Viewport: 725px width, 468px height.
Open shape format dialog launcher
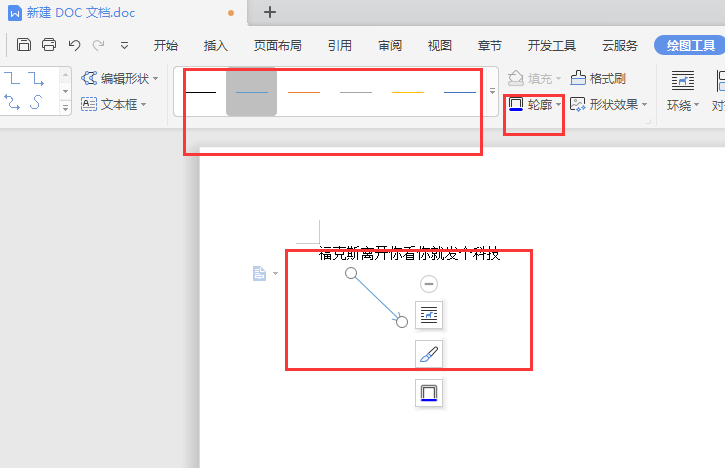click(649, 122)
